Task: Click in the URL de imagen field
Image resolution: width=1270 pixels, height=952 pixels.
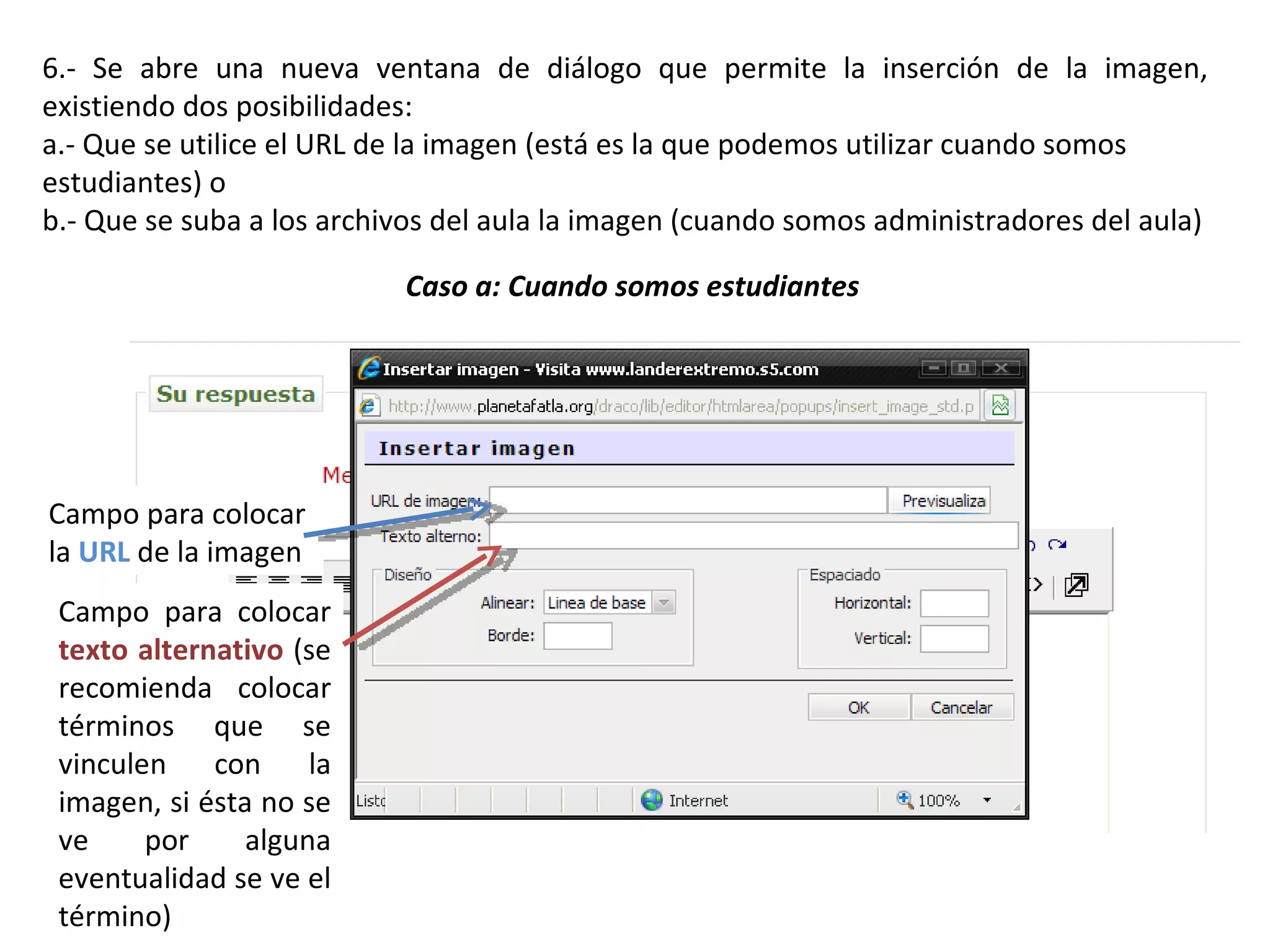Action: tap(688, 500)
